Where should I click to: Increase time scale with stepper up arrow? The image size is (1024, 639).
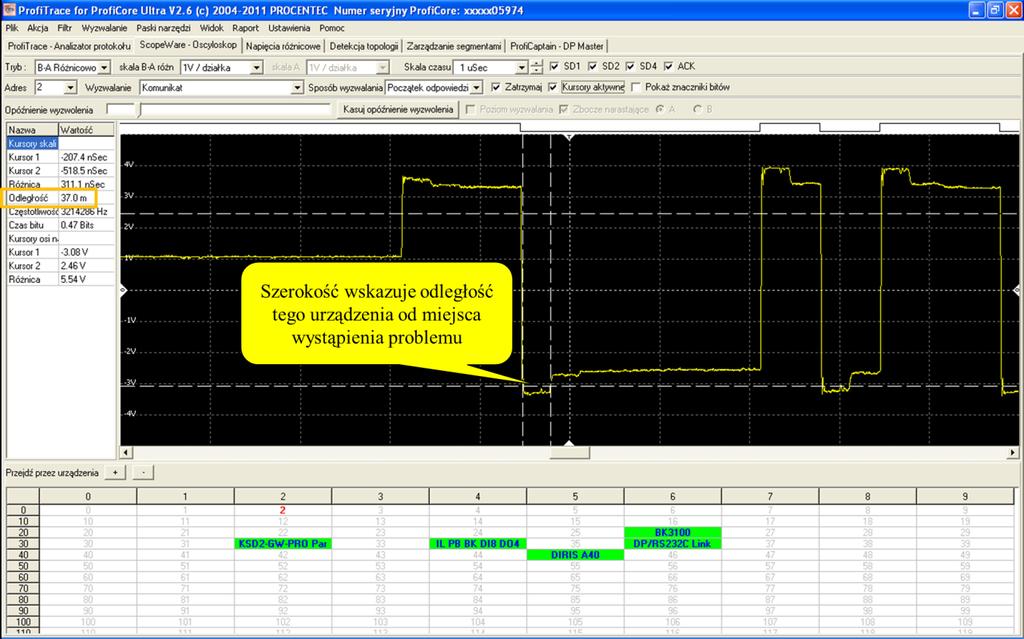click(x=536, y=64)
